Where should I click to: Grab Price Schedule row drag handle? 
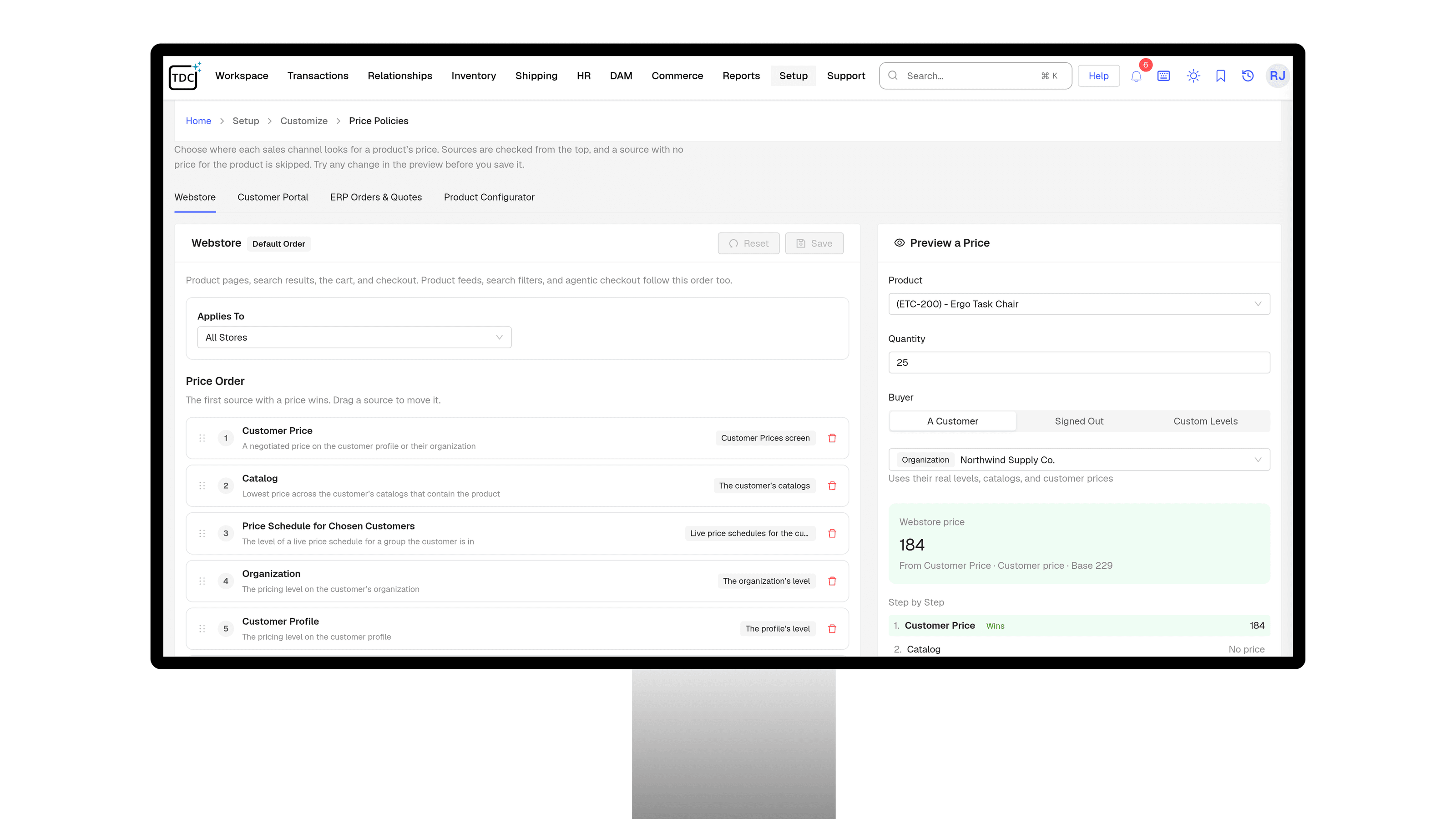[x=202, y=533]
